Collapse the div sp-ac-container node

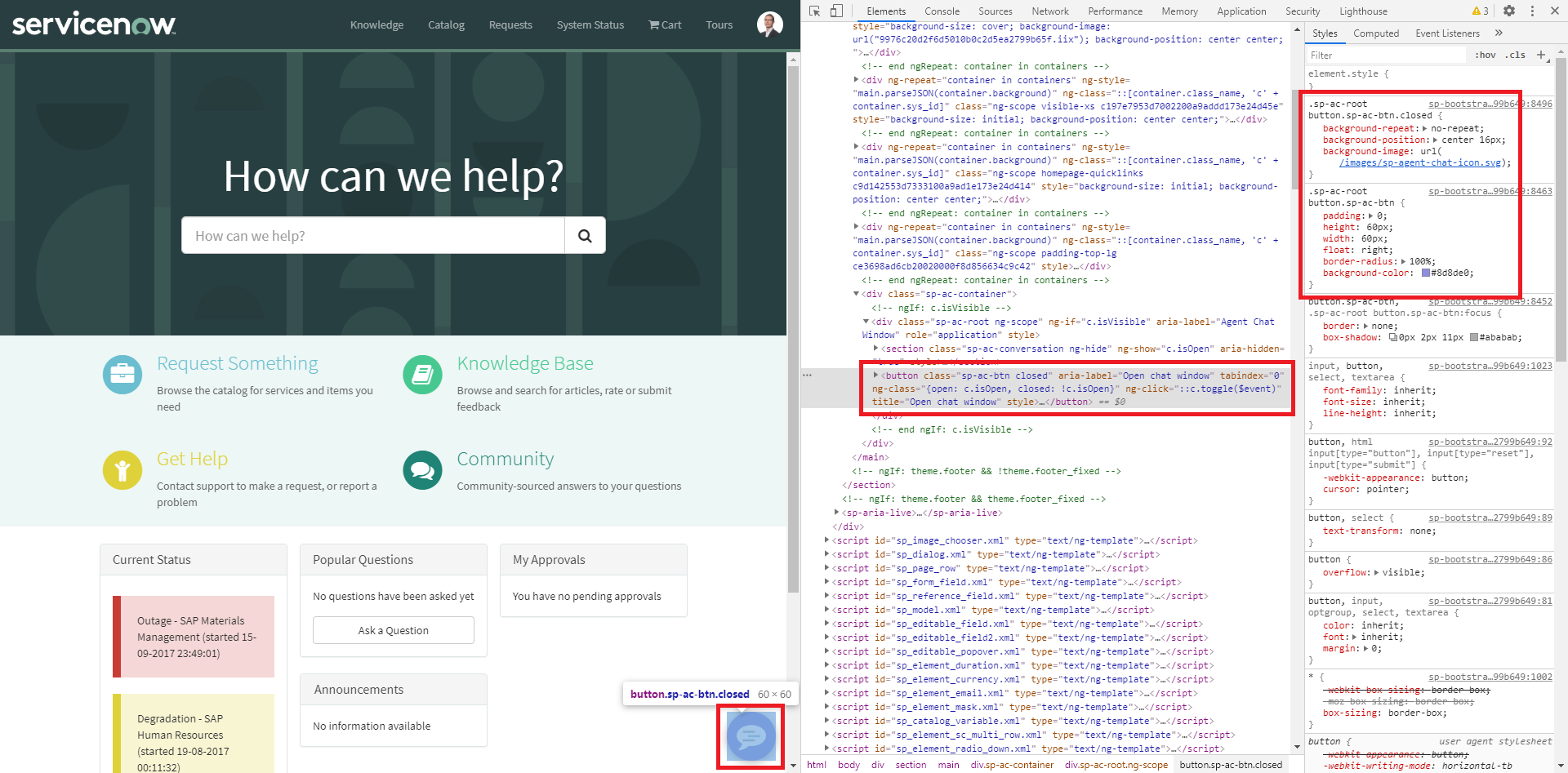click(857, 294)
